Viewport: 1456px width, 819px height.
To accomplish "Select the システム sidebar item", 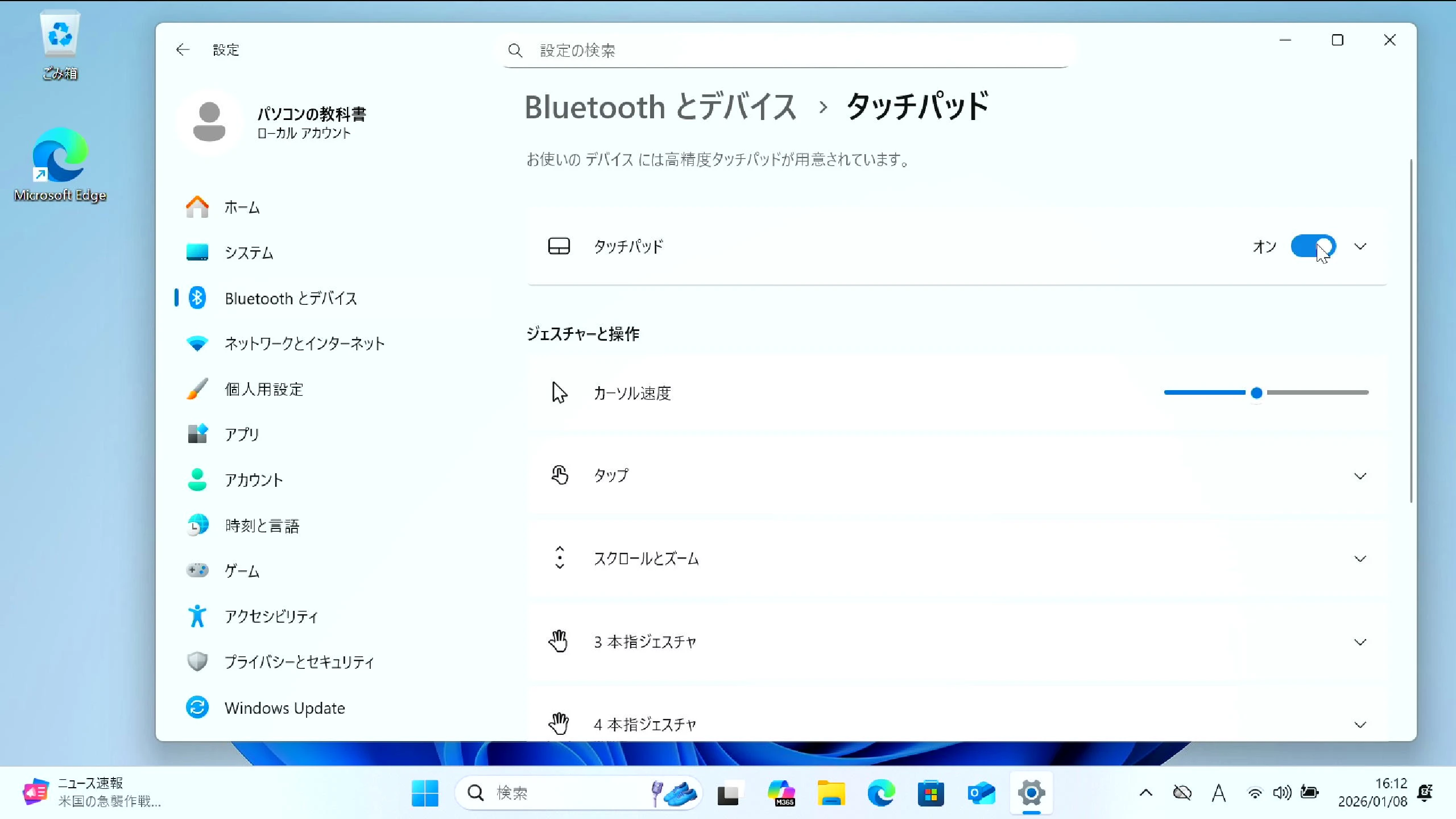I will (x=249, y=253).
